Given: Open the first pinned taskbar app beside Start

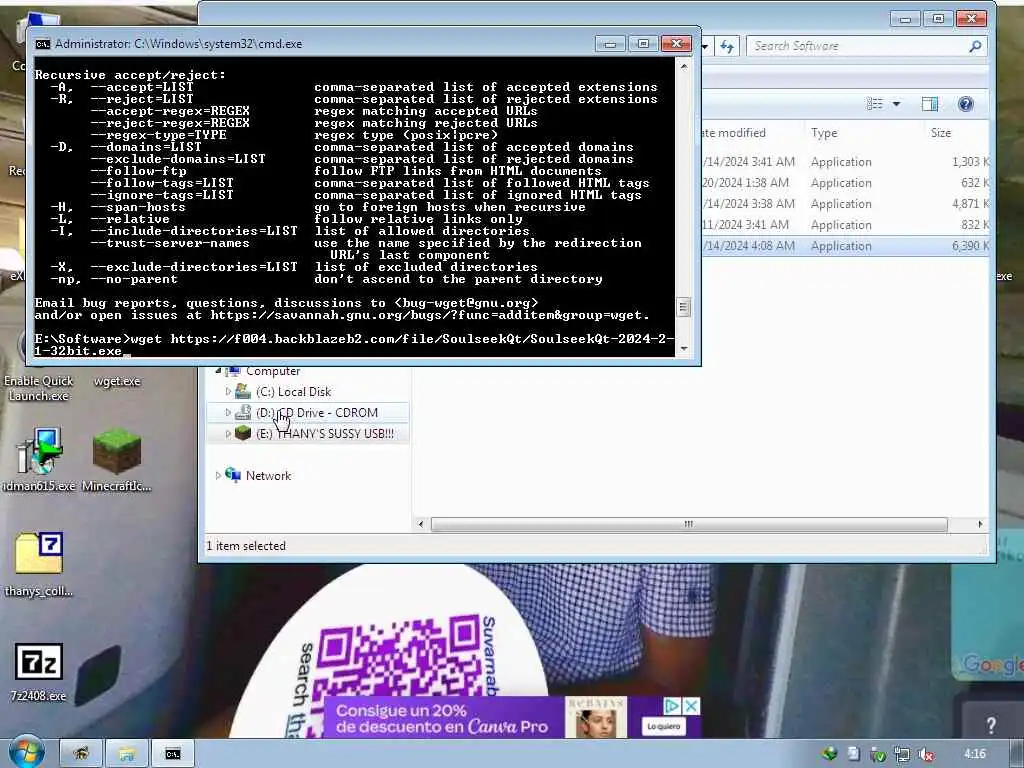Looking at the screenshot, I should coord(81,754).
